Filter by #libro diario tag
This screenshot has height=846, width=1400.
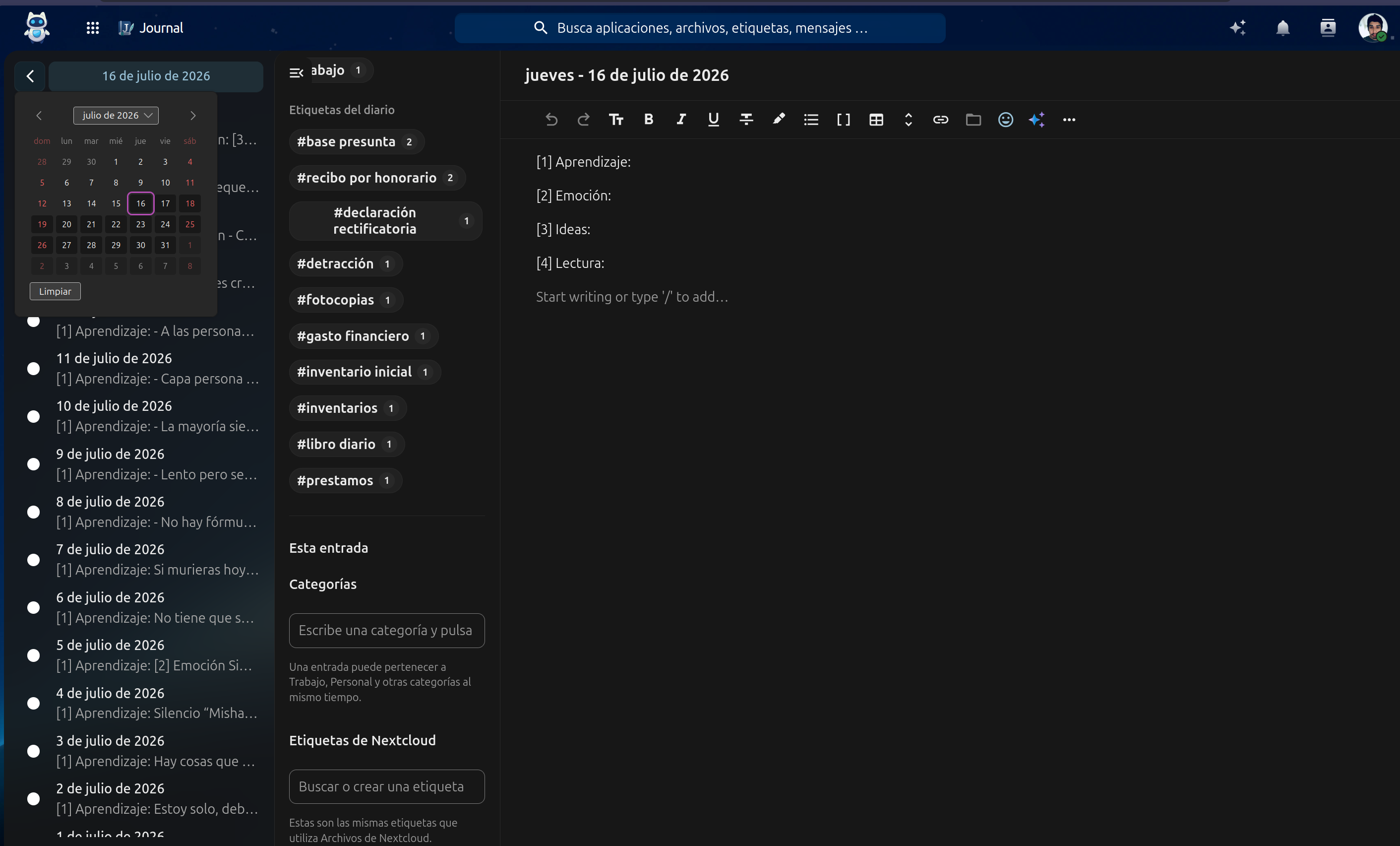coord(347,444)
